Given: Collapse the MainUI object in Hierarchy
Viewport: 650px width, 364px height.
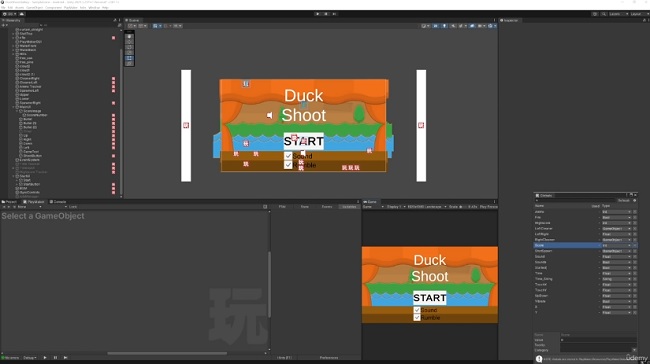Looking at the screenshot, I should 14,107.
